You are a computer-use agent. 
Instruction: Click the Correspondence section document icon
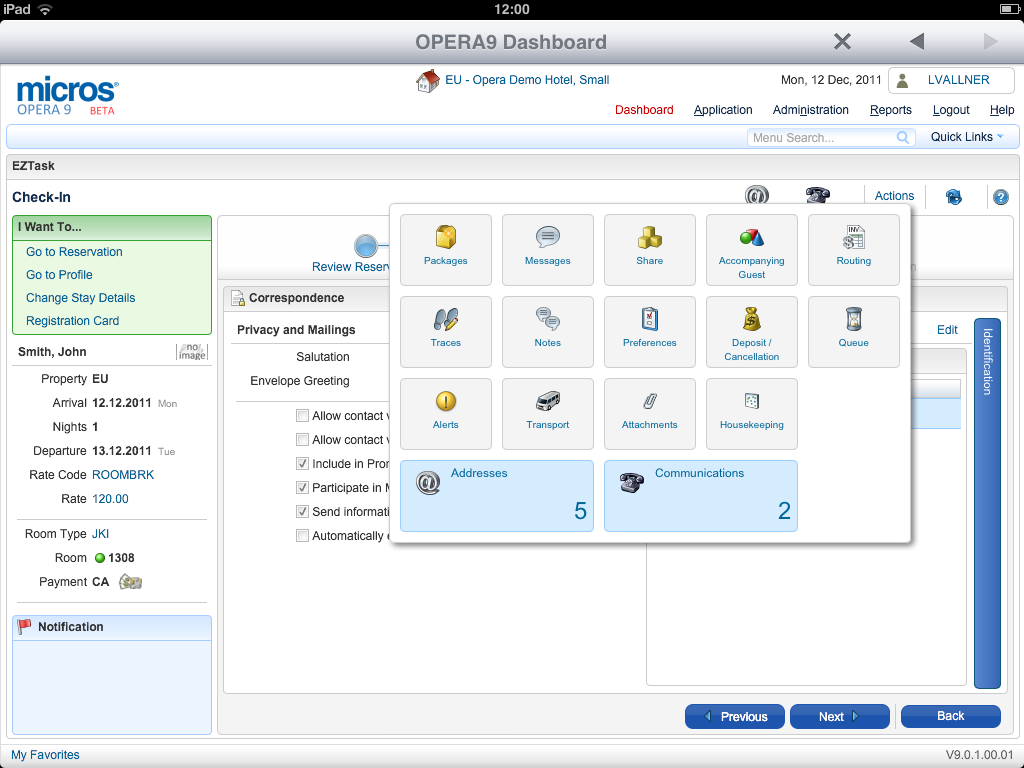click(238, 298)
